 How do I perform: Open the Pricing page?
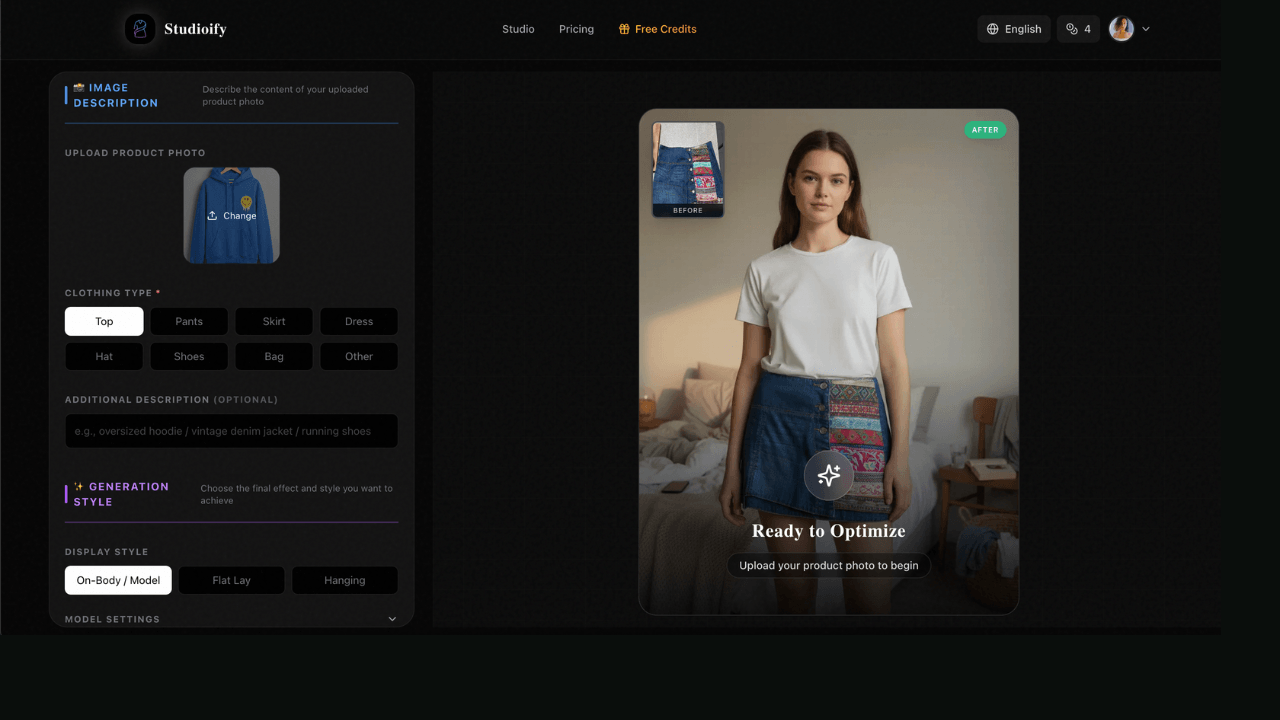576,29
